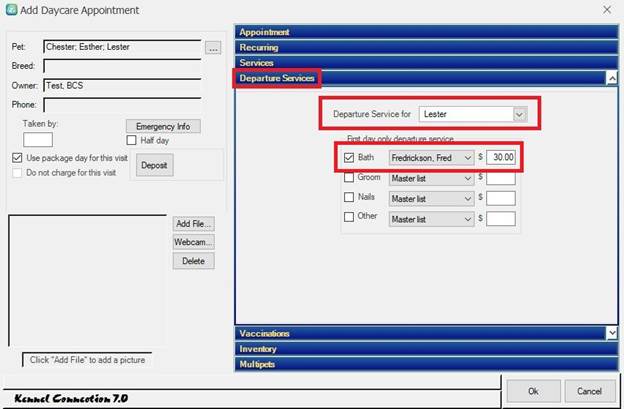Click the Kennel Connection app icon in title bar
The image size is (624, 409).
(x=11, y=10)
